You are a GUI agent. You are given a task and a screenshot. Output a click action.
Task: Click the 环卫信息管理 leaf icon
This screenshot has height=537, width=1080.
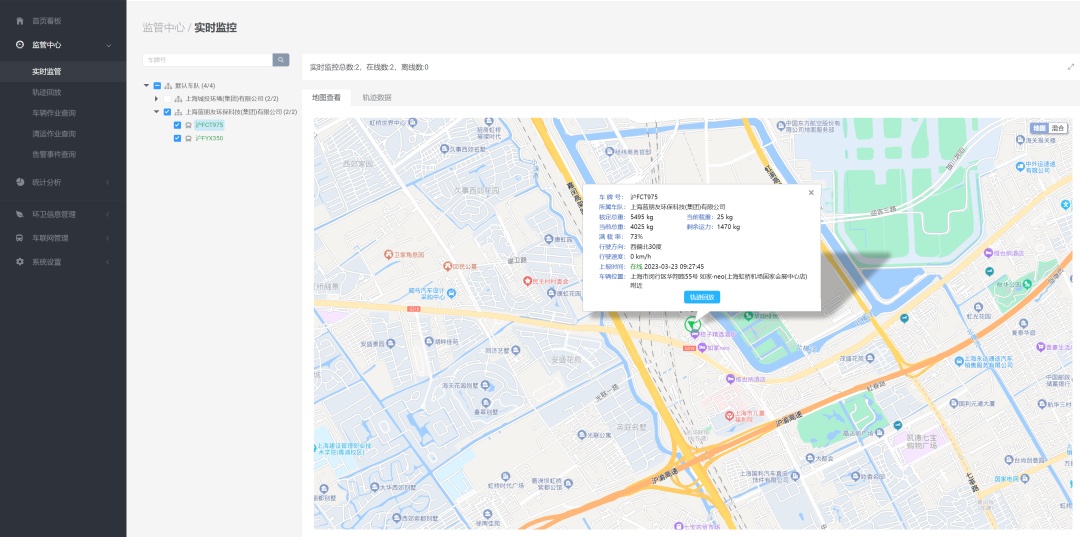[x=21, y=214]
